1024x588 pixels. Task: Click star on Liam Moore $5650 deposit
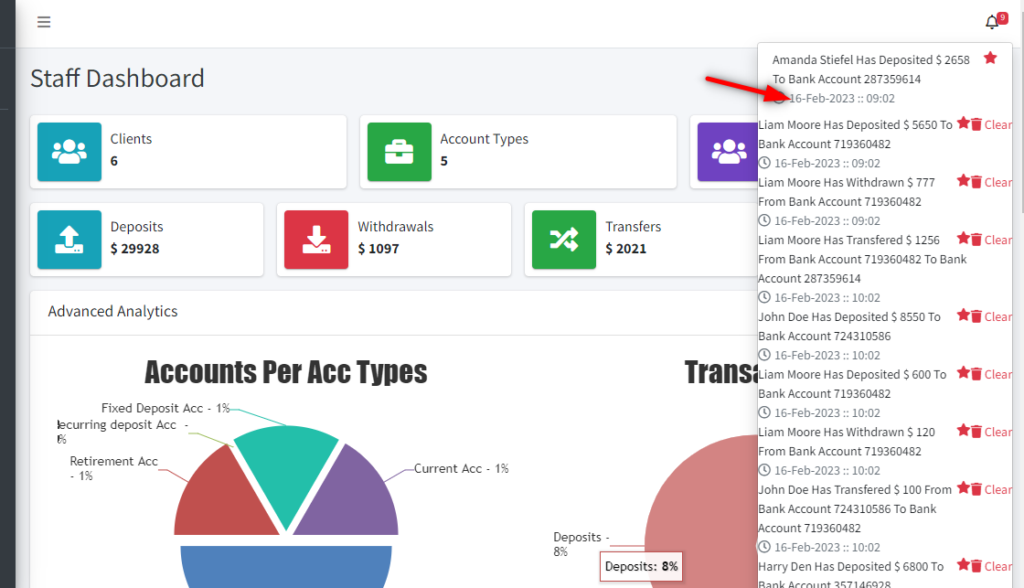(x=963, y=123)
